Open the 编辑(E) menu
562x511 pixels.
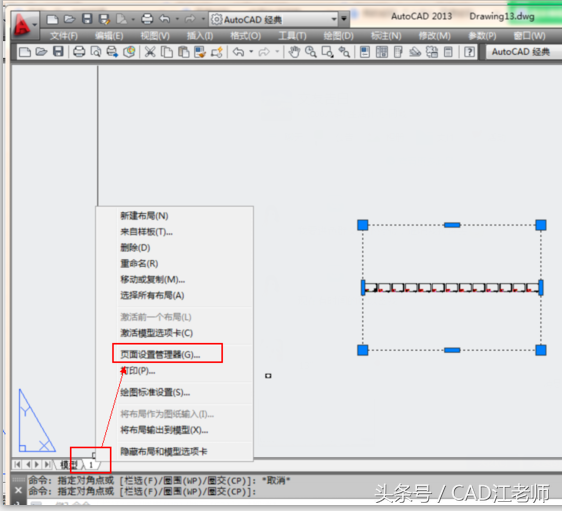tap(109, 36)
